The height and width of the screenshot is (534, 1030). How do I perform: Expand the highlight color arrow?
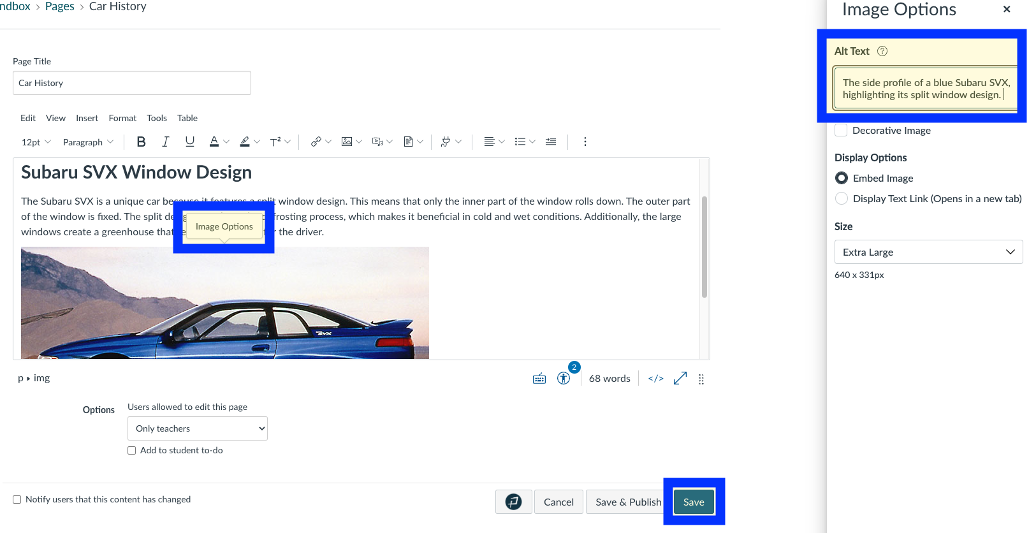pos(257,142)
